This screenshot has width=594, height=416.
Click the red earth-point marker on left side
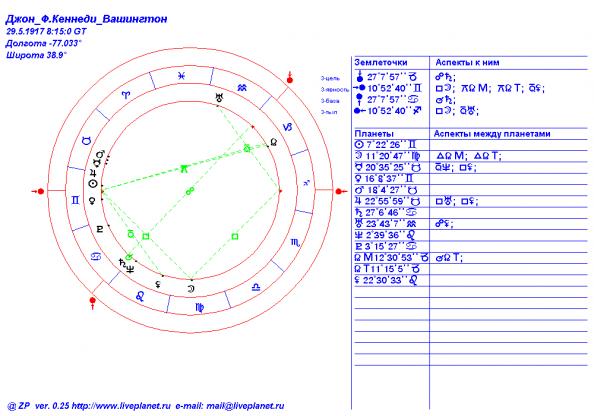pyautogui.click(x=38, y=191)
